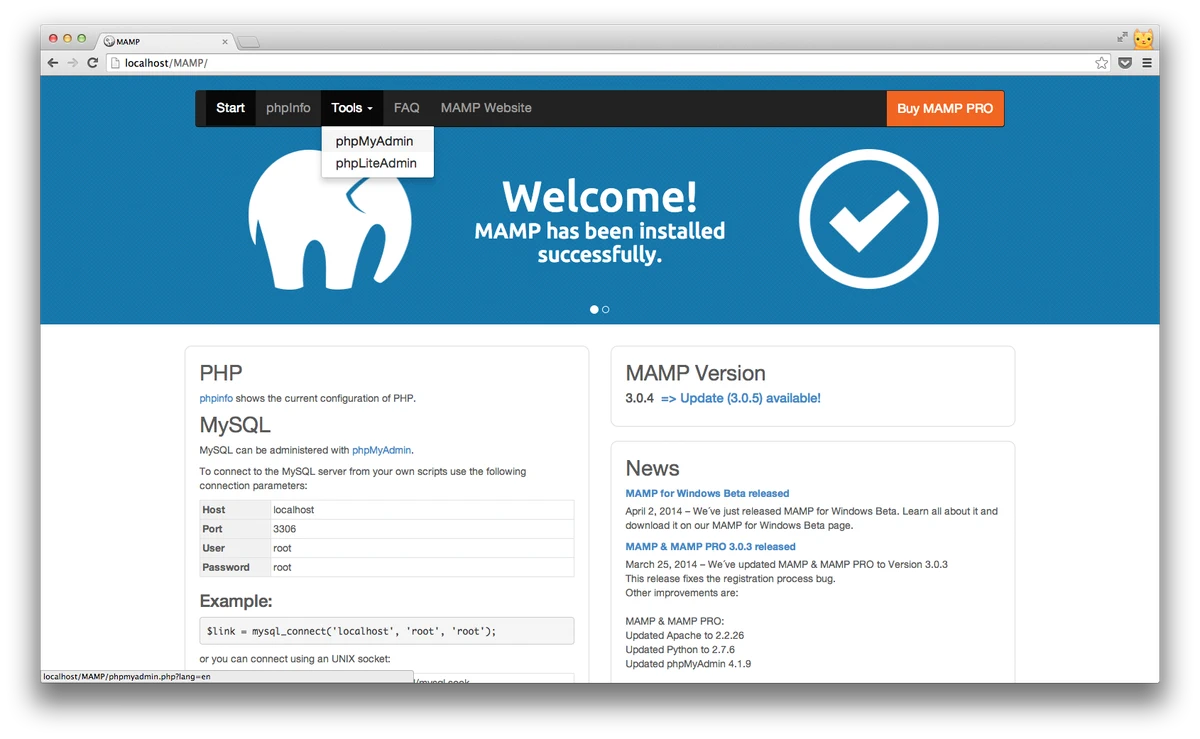Click the MySQL section heading
1200x739 pixels.
[x=235, y=425]
